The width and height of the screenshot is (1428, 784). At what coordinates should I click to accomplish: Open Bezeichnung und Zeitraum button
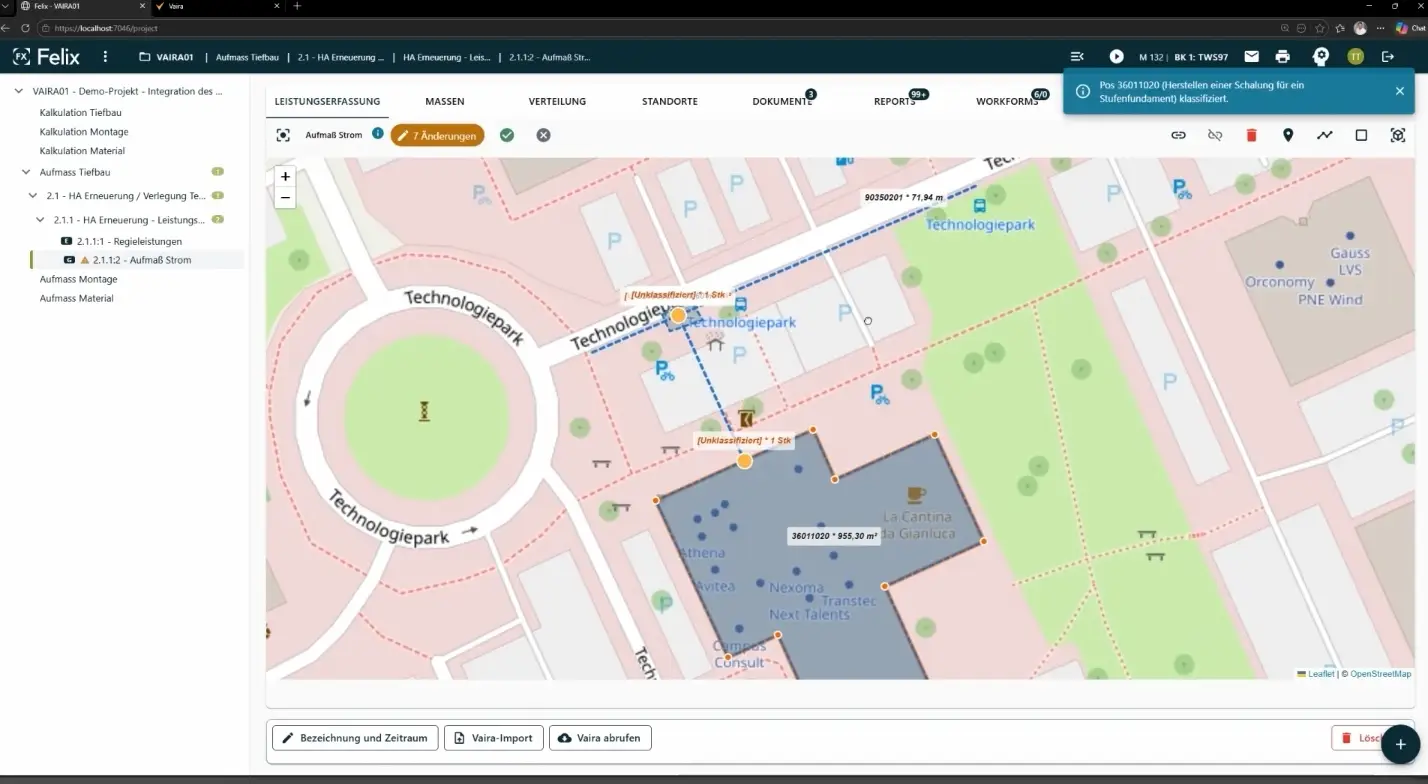click(x=355, y=738)
